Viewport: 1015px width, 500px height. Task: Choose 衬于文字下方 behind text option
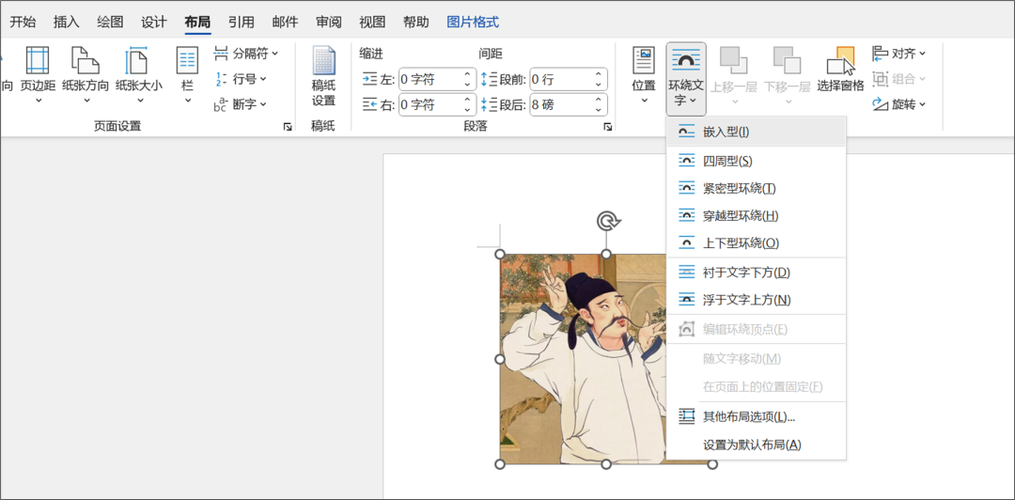pyautogui.click(x=756, y=273)
